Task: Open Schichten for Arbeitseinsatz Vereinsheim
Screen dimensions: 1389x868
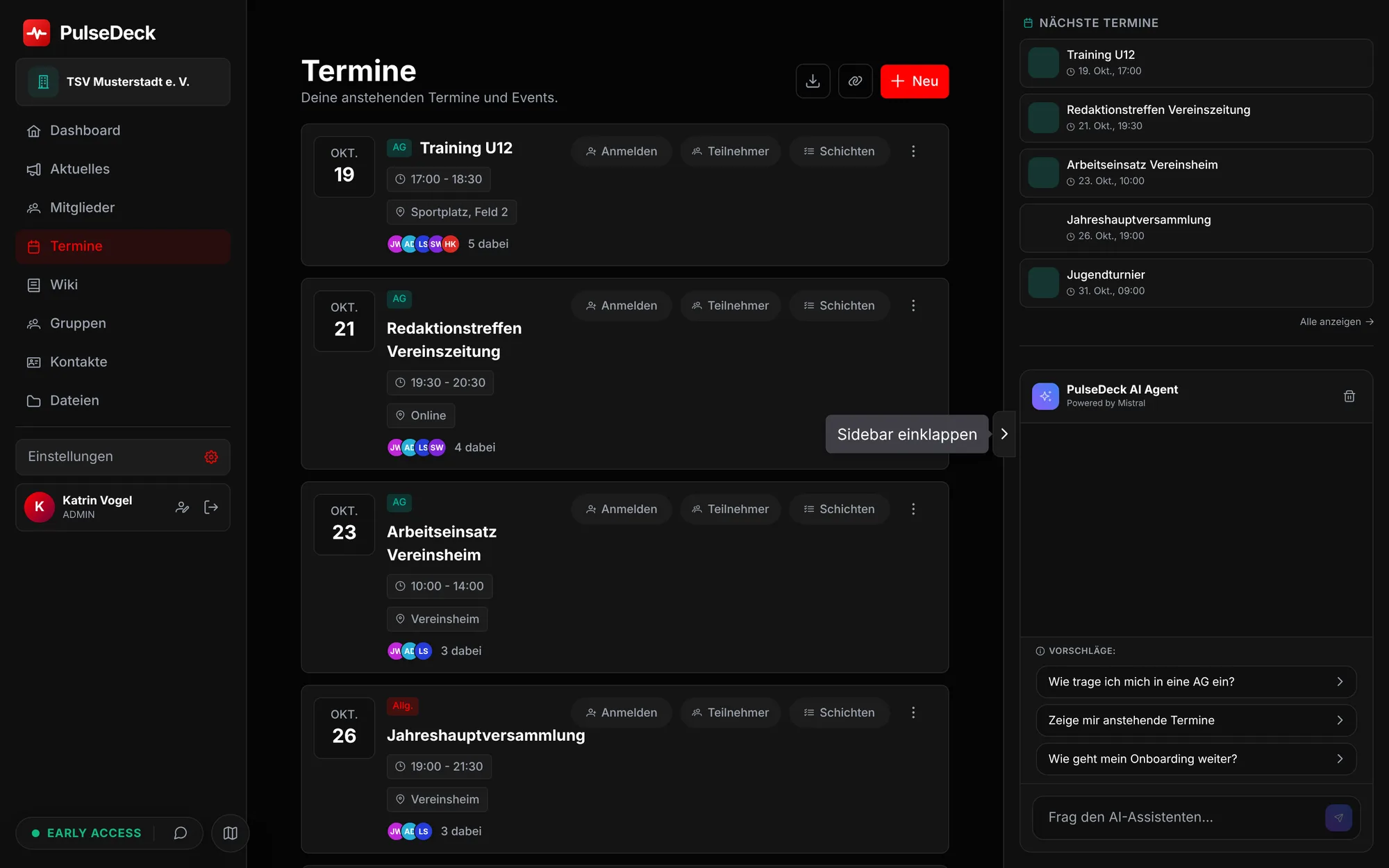Action: (839, 509)
